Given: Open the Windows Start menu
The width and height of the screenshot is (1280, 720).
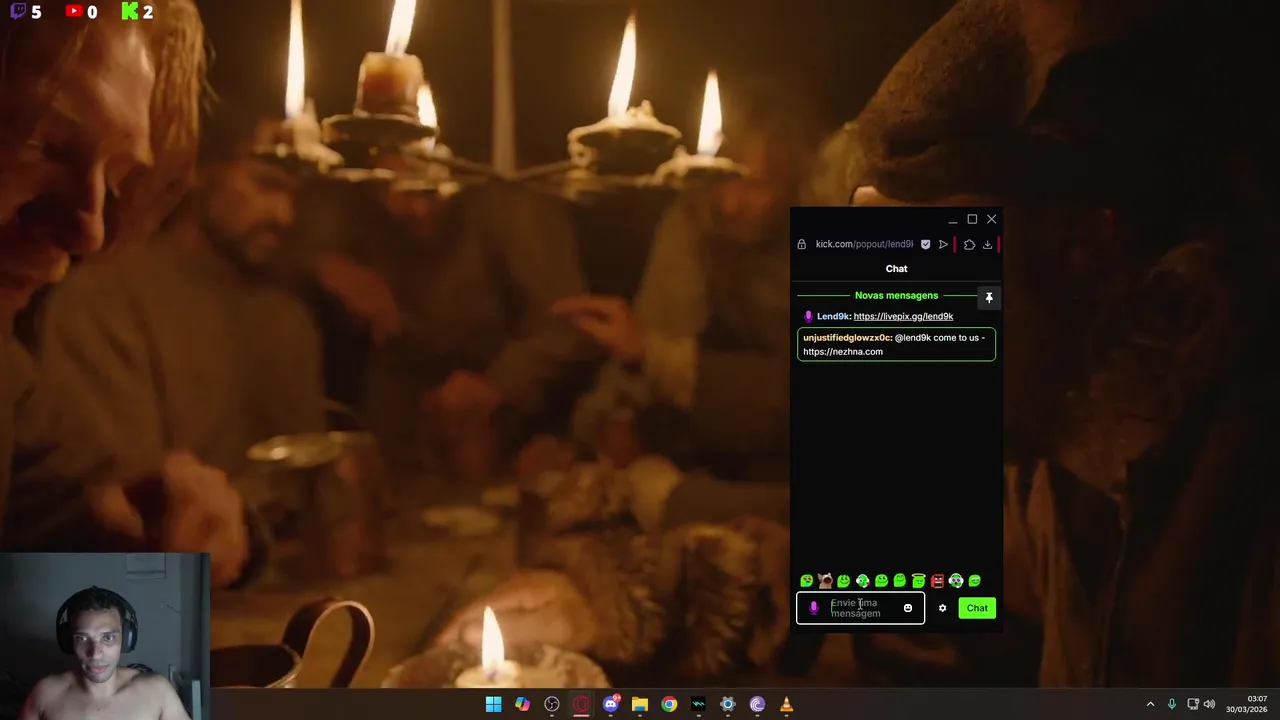Looking at the screenshot, I should [493, 705].
